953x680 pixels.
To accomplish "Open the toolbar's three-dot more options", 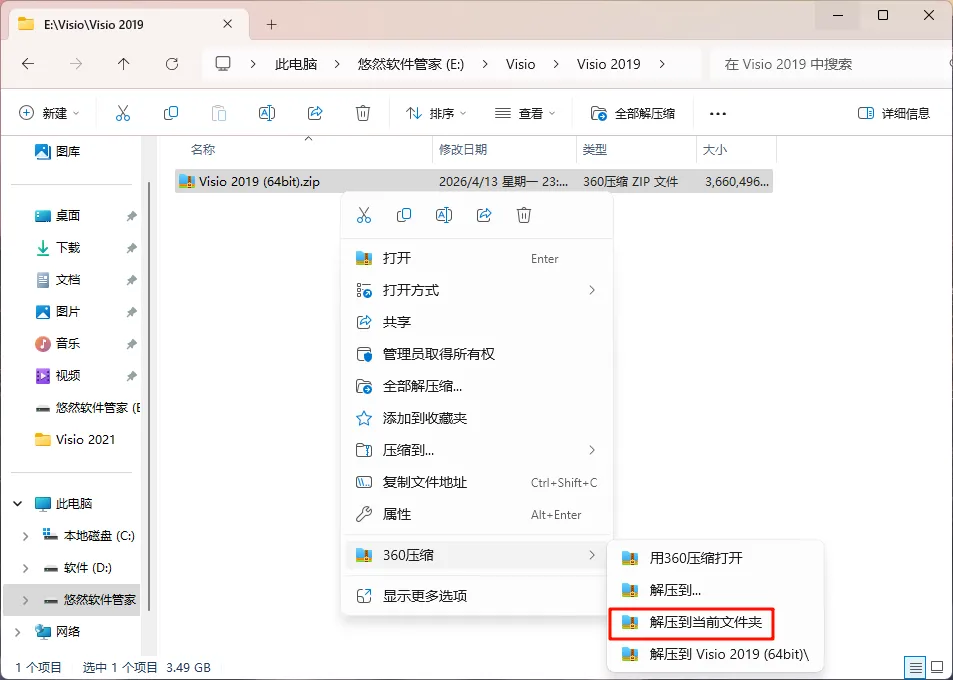I will pyautogui.click(x=718, y=114).
